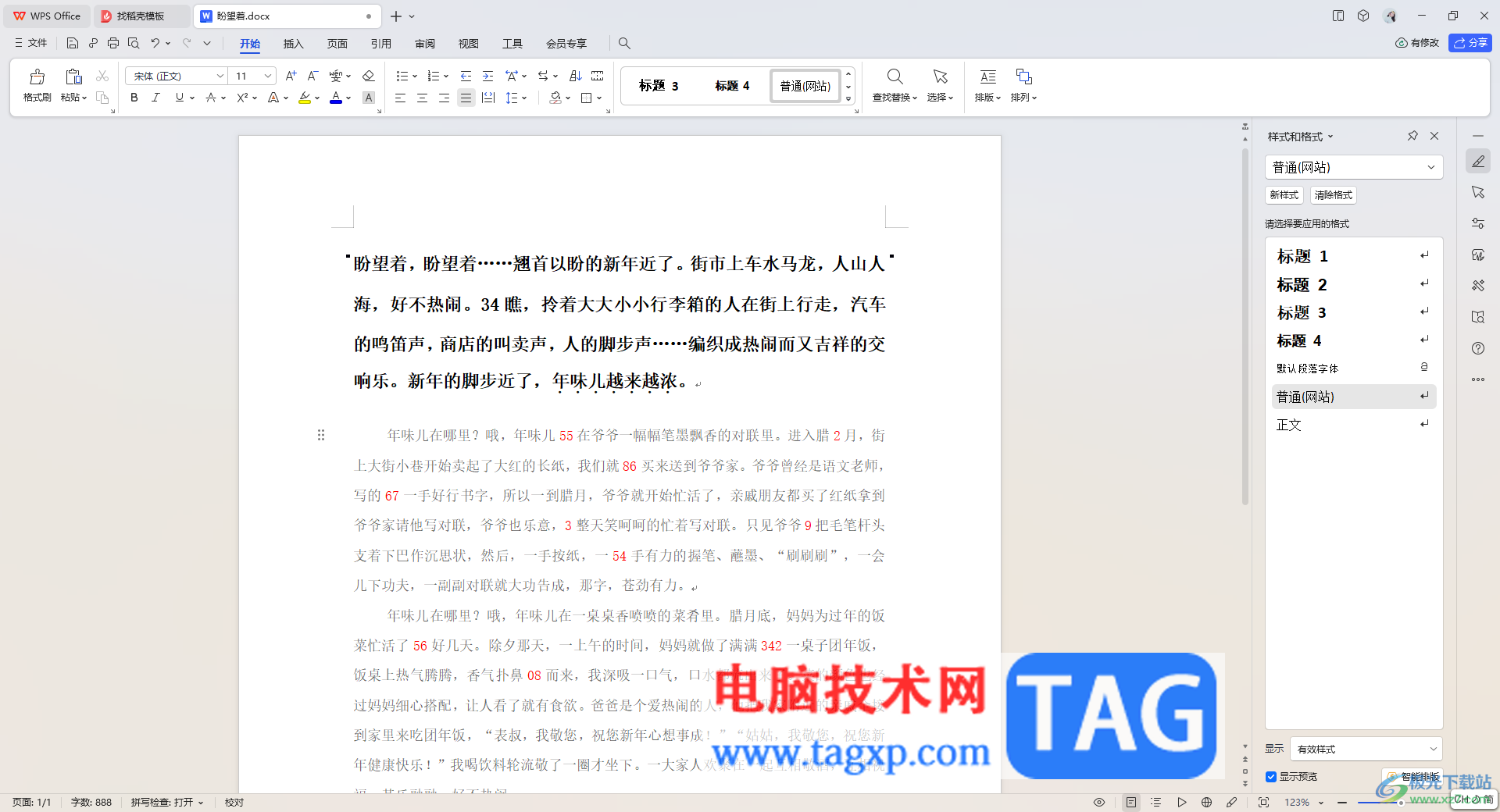Click the Paste (粘贴) clipboard icon
This screenshot has width=1500, height=812.
(x=73, y=77)
